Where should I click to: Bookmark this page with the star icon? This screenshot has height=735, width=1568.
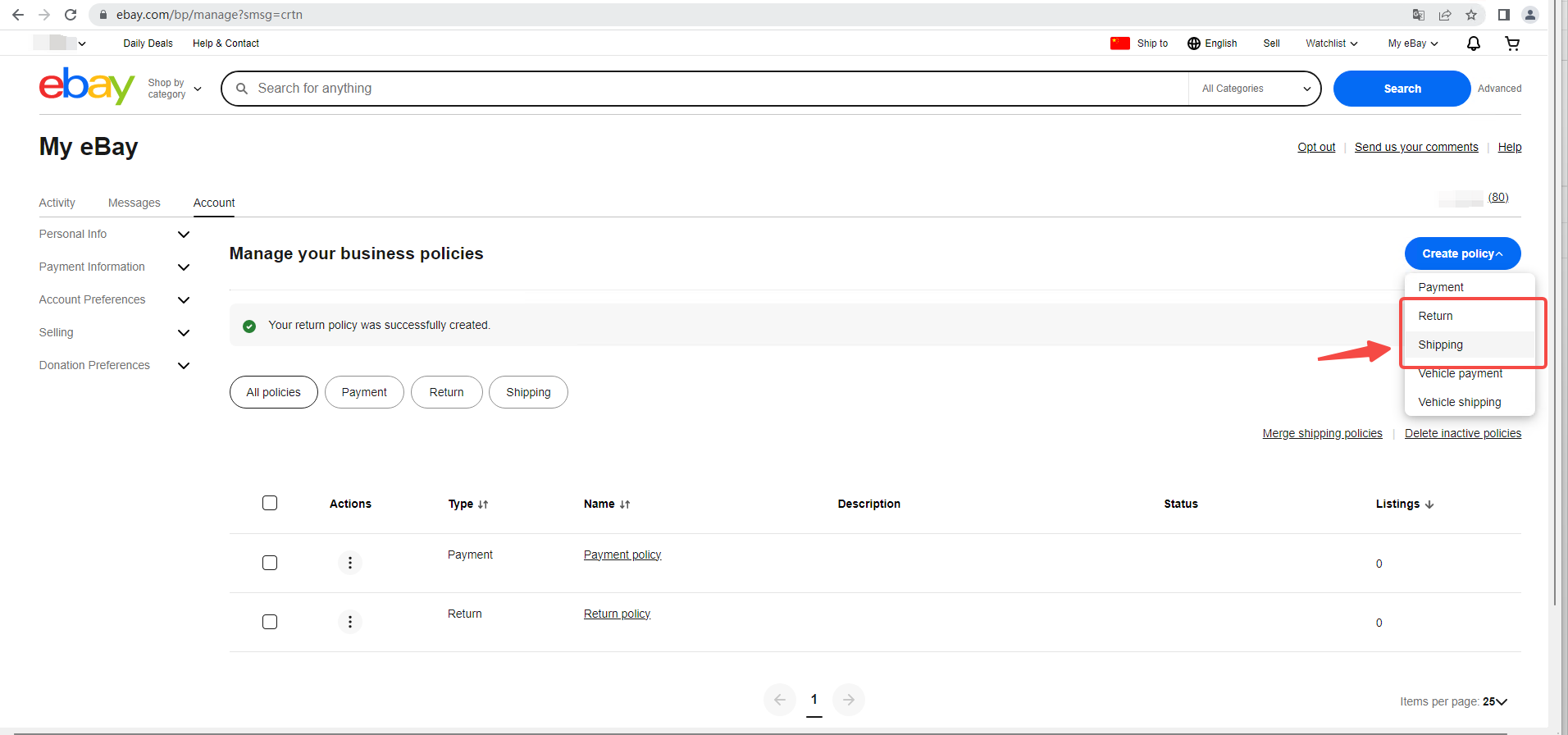click(1471, 15)
